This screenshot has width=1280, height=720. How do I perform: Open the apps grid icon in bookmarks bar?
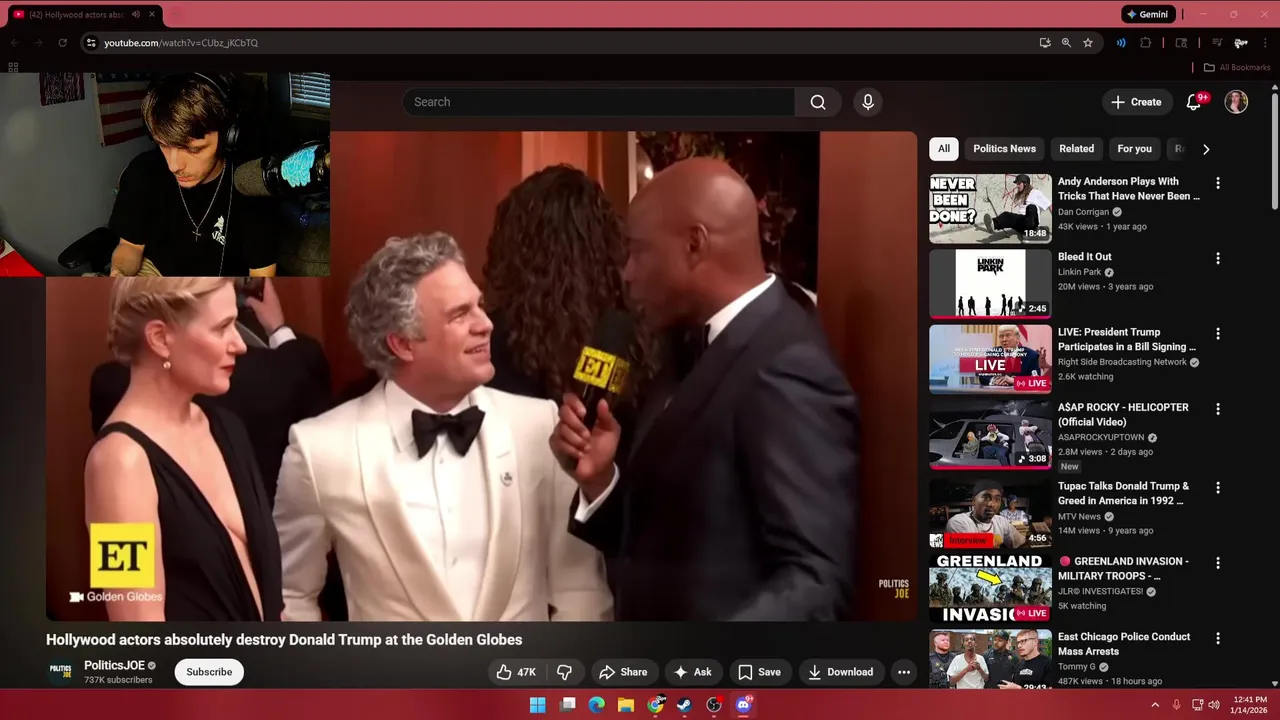tap(13, 67)
